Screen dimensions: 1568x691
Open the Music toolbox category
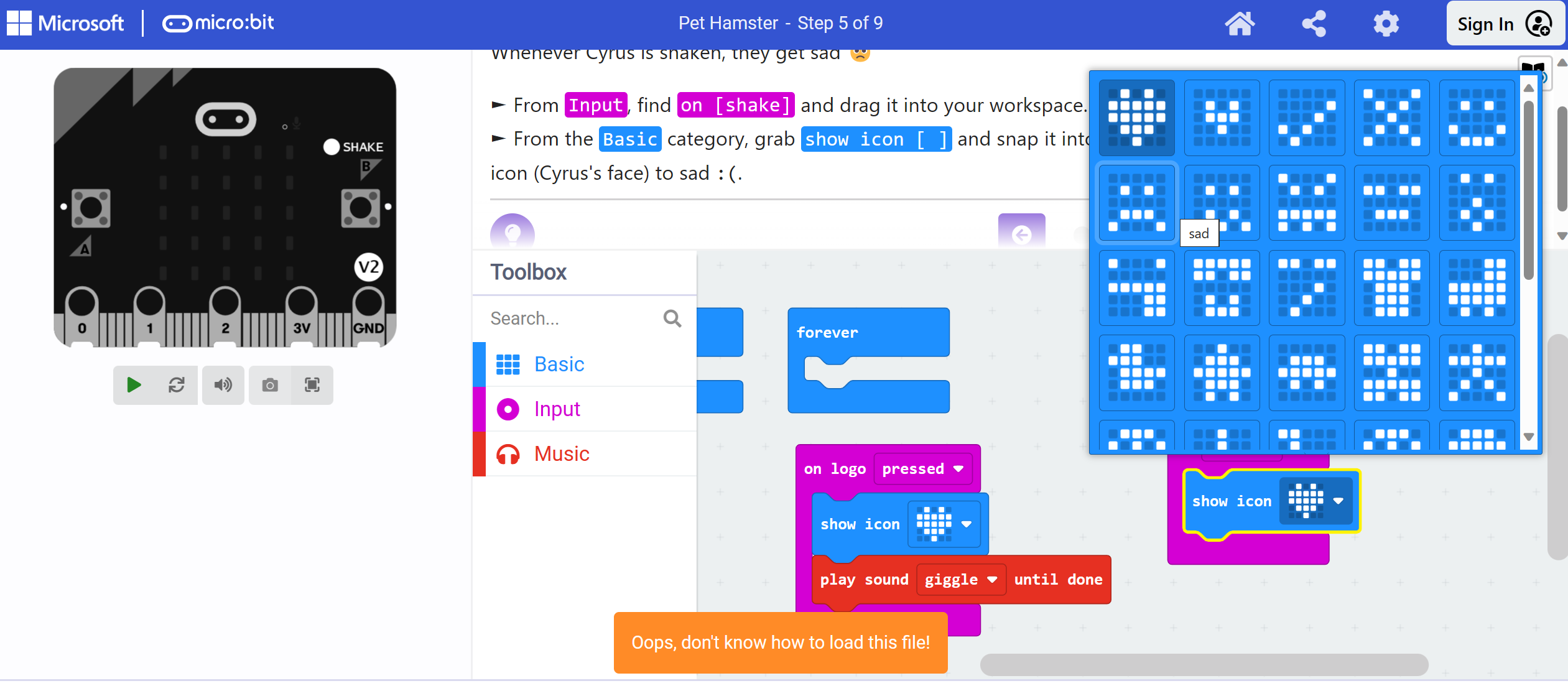pos(560,453)
